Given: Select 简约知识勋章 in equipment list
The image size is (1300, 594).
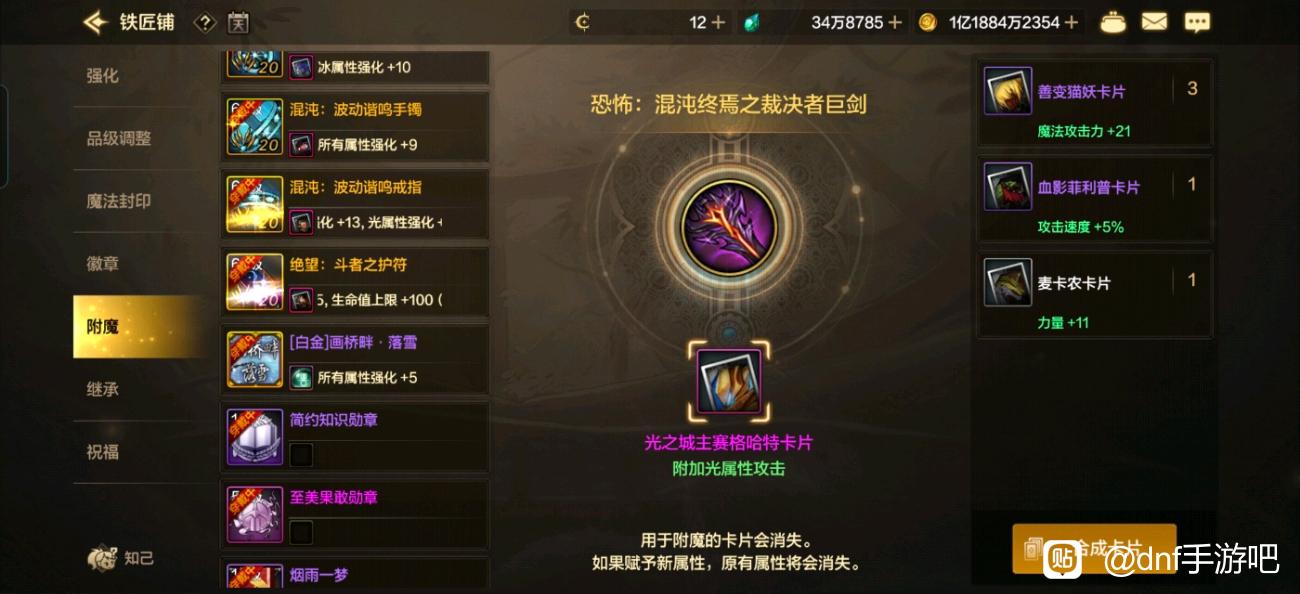Looking at the screenshot, I should pyautogui.click(x=355, y=437).
